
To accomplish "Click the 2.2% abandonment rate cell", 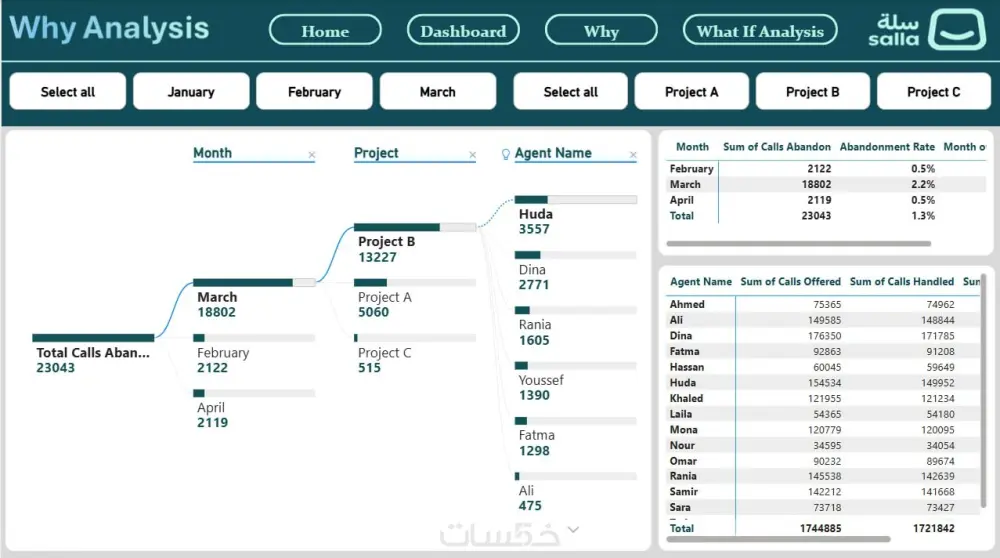I will (923, 184).
